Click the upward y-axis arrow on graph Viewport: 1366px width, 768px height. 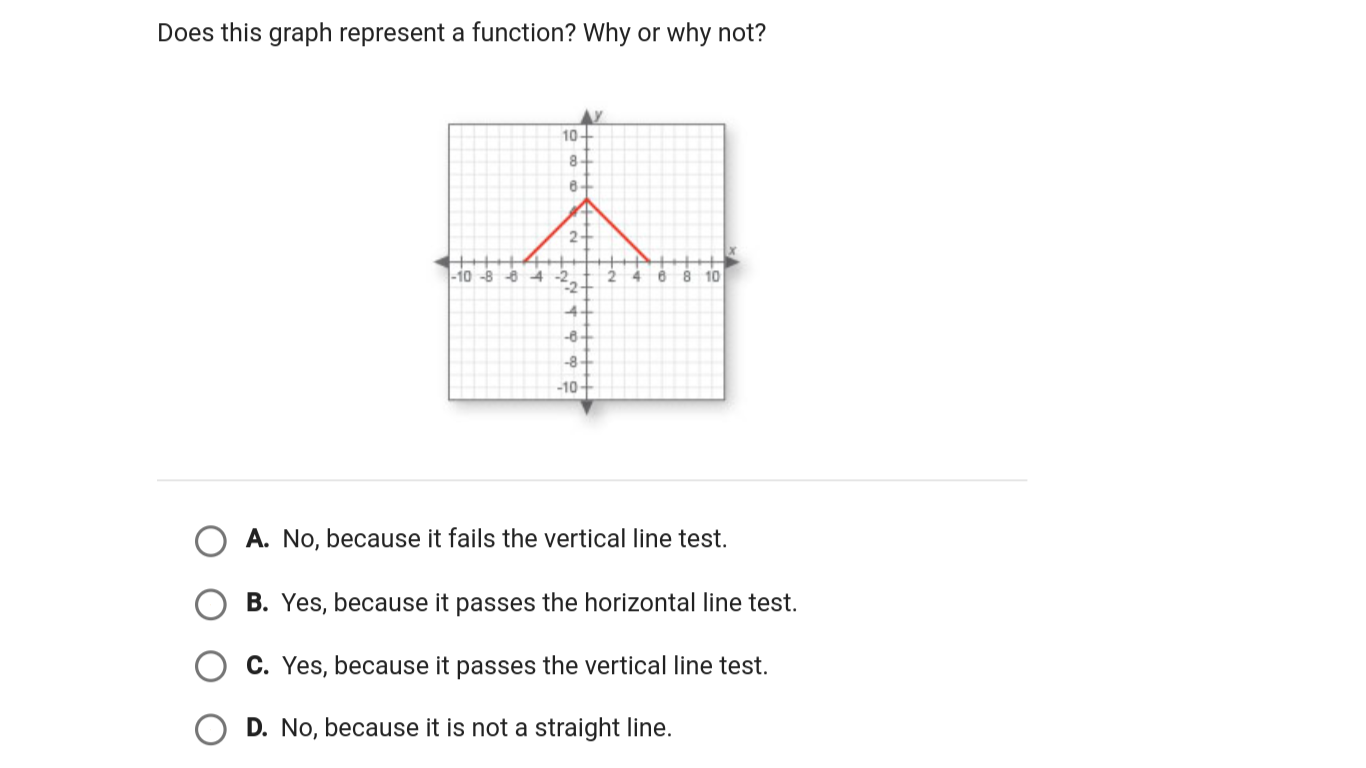click(x=587, y=115)
